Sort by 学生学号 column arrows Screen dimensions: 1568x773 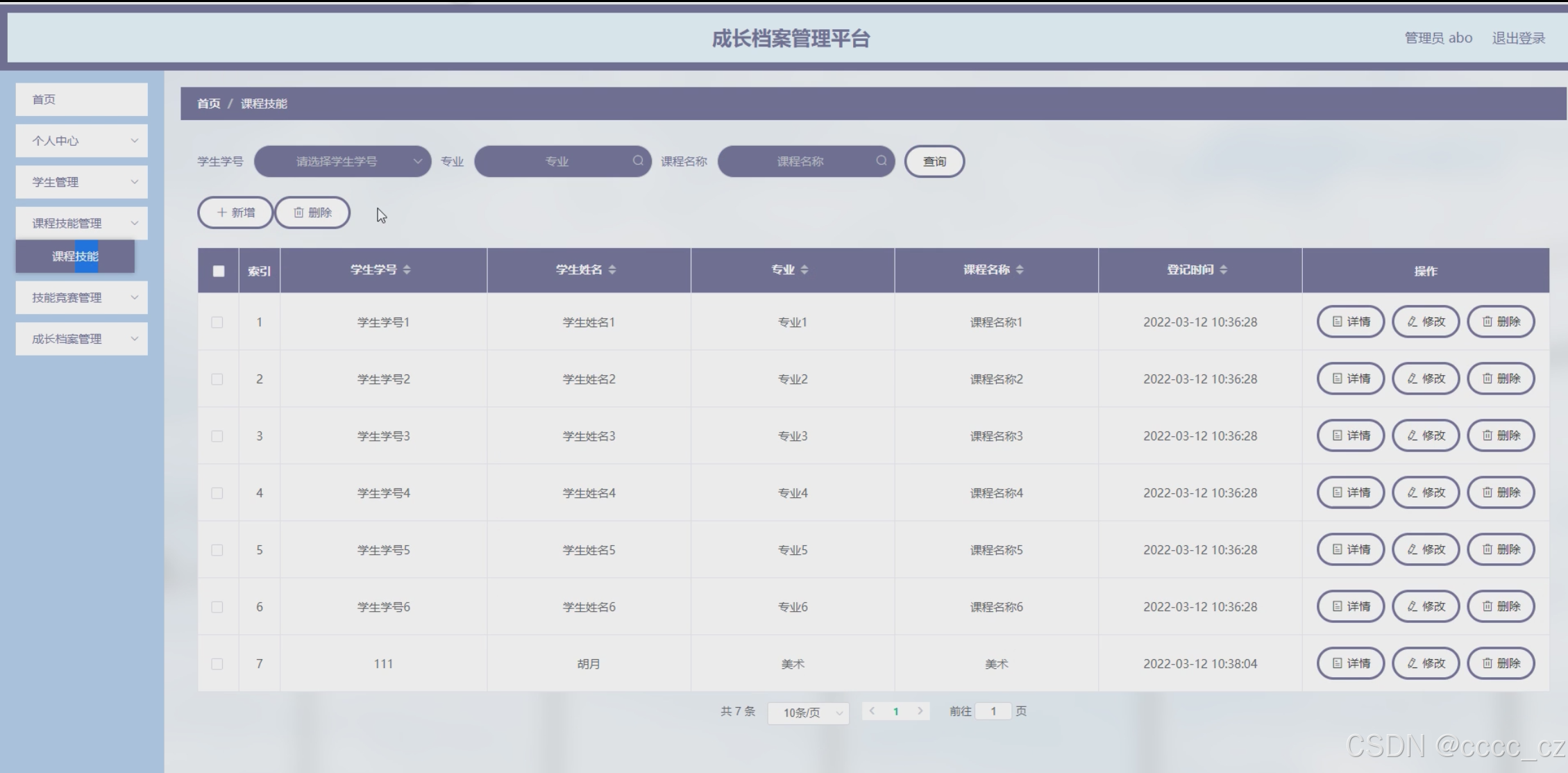point(407,269)
